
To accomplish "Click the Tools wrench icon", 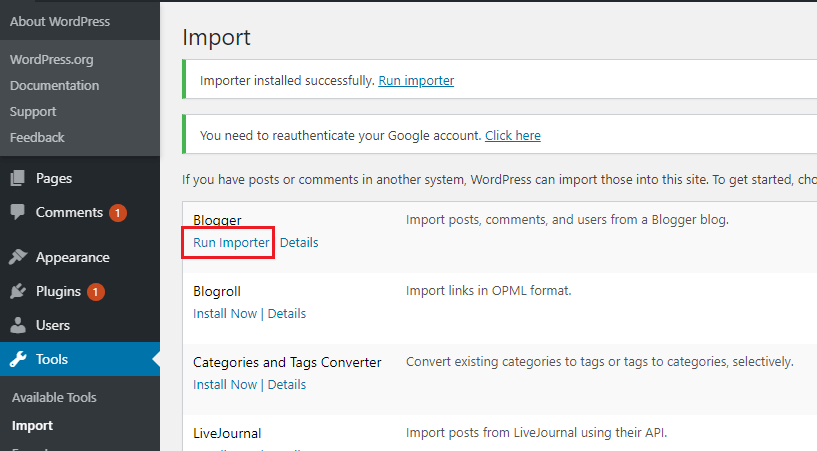I will tap(18, 359).
